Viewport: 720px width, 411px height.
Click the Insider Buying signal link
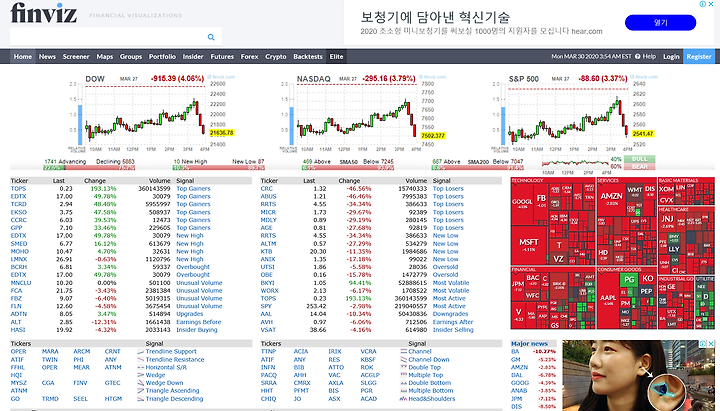tap(197, 330)
